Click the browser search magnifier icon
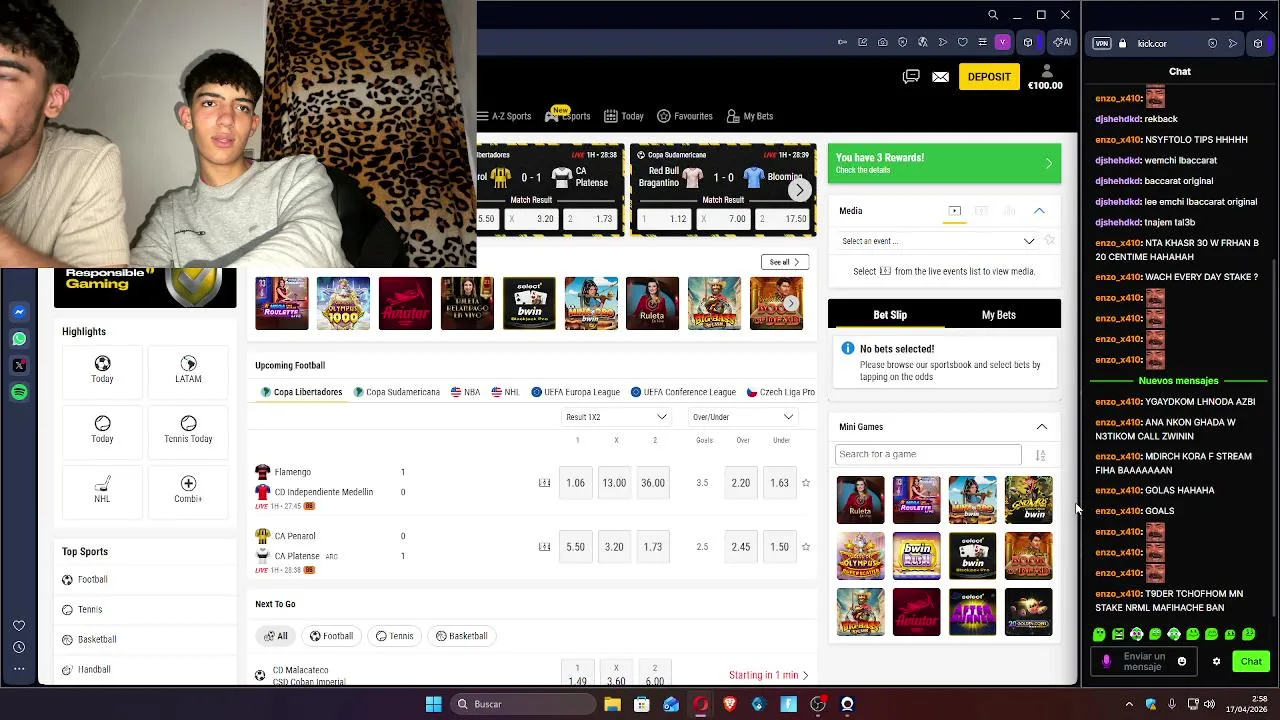 point(993,15)
